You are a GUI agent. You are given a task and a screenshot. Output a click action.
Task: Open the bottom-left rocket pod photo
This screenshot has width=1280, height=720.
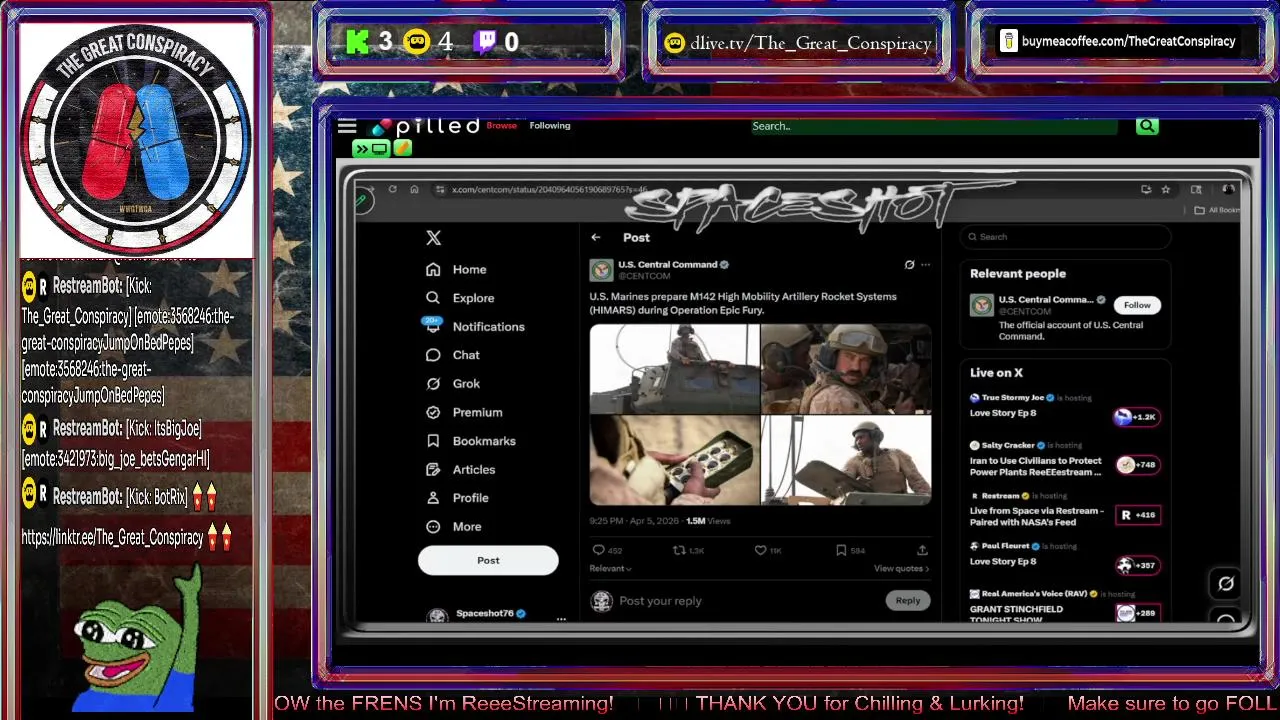[x=674, y=460]
